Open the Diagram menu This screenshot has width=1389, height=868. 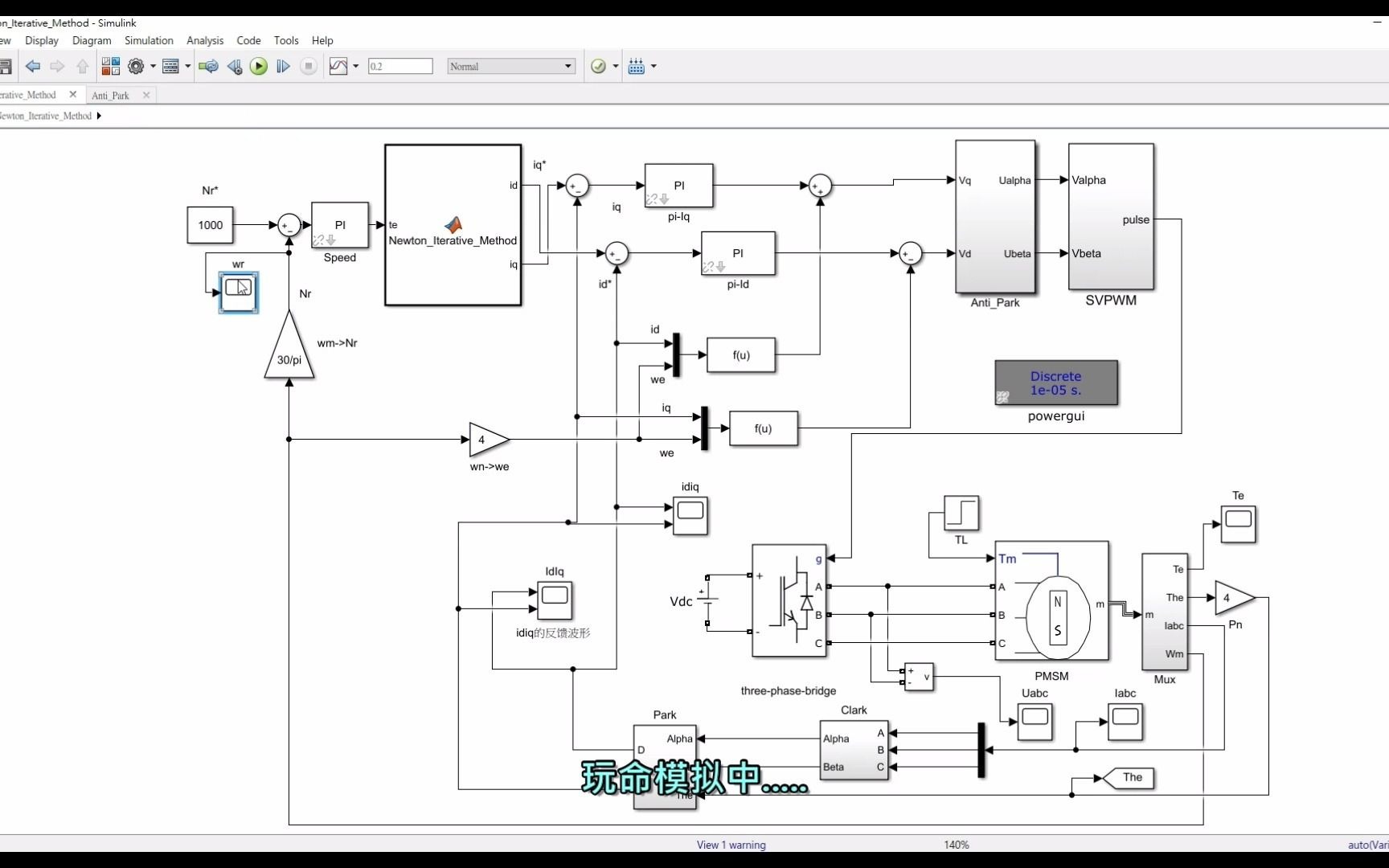click(x=91, y=40)
